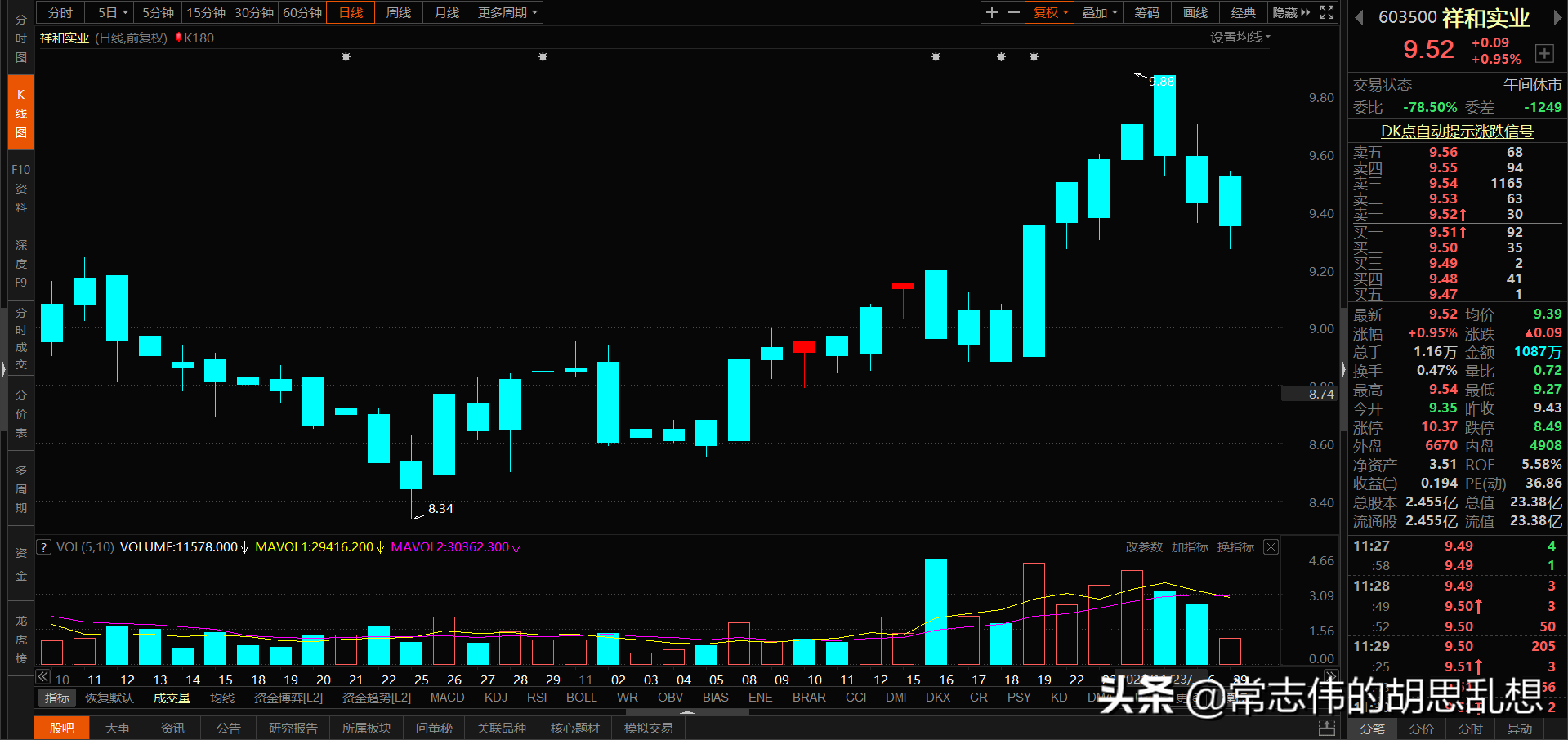Open the 设置均线 settings dropdown

(1240, 37)
